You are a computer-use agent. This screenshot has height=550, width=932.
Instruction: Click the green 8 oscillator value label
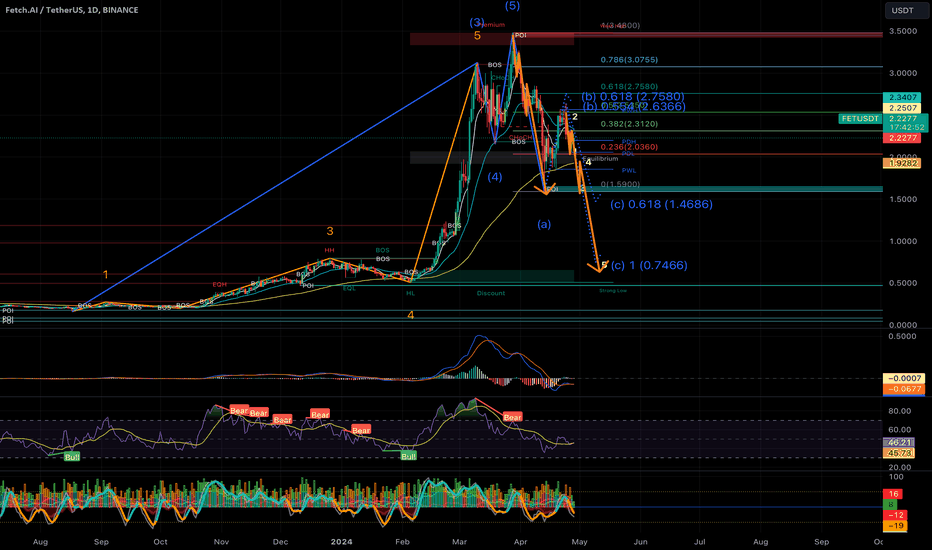click(x=891, y=505)
